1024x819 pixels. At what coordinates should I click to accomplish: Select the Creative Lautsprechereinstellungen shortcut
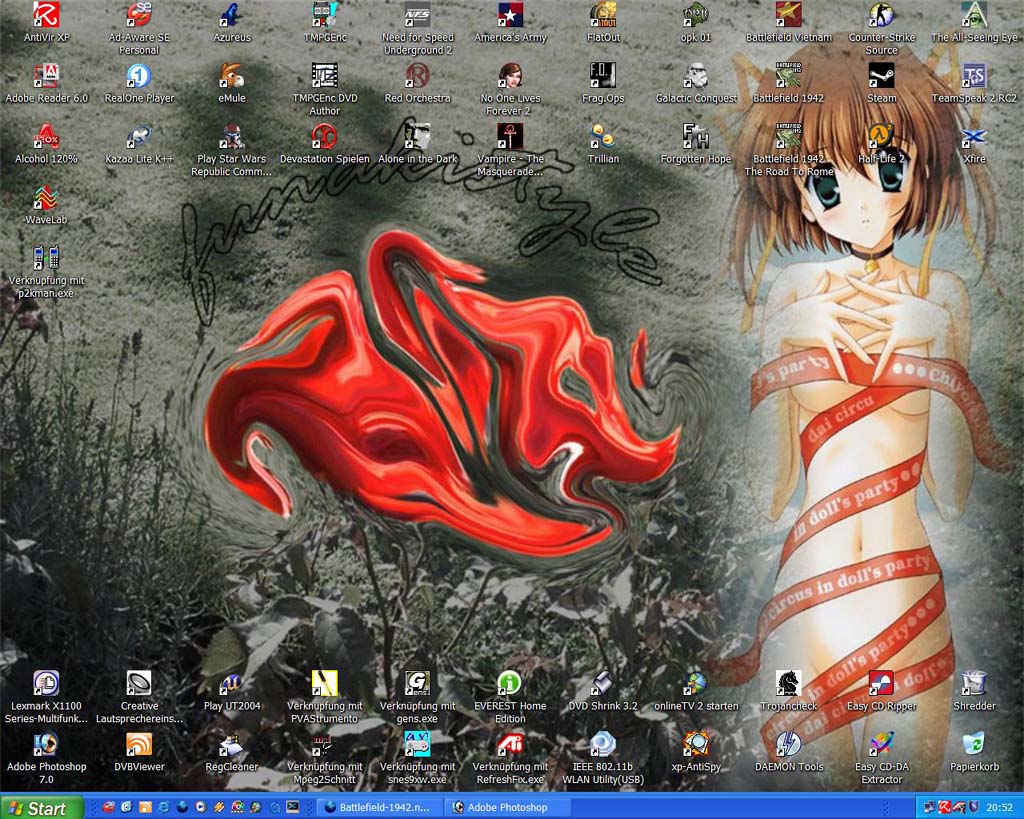click(139, 683)
